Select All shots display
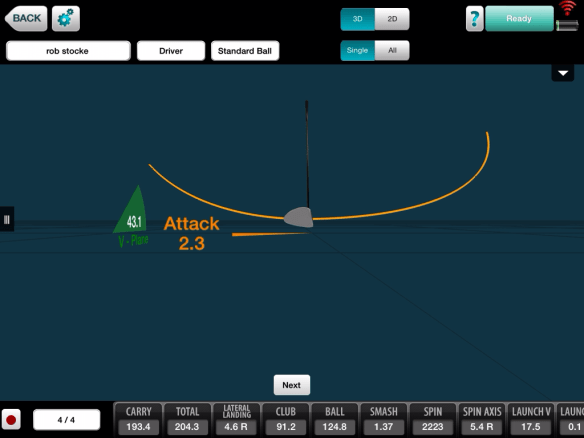584x438 pixels. click(x=392, y=50)
